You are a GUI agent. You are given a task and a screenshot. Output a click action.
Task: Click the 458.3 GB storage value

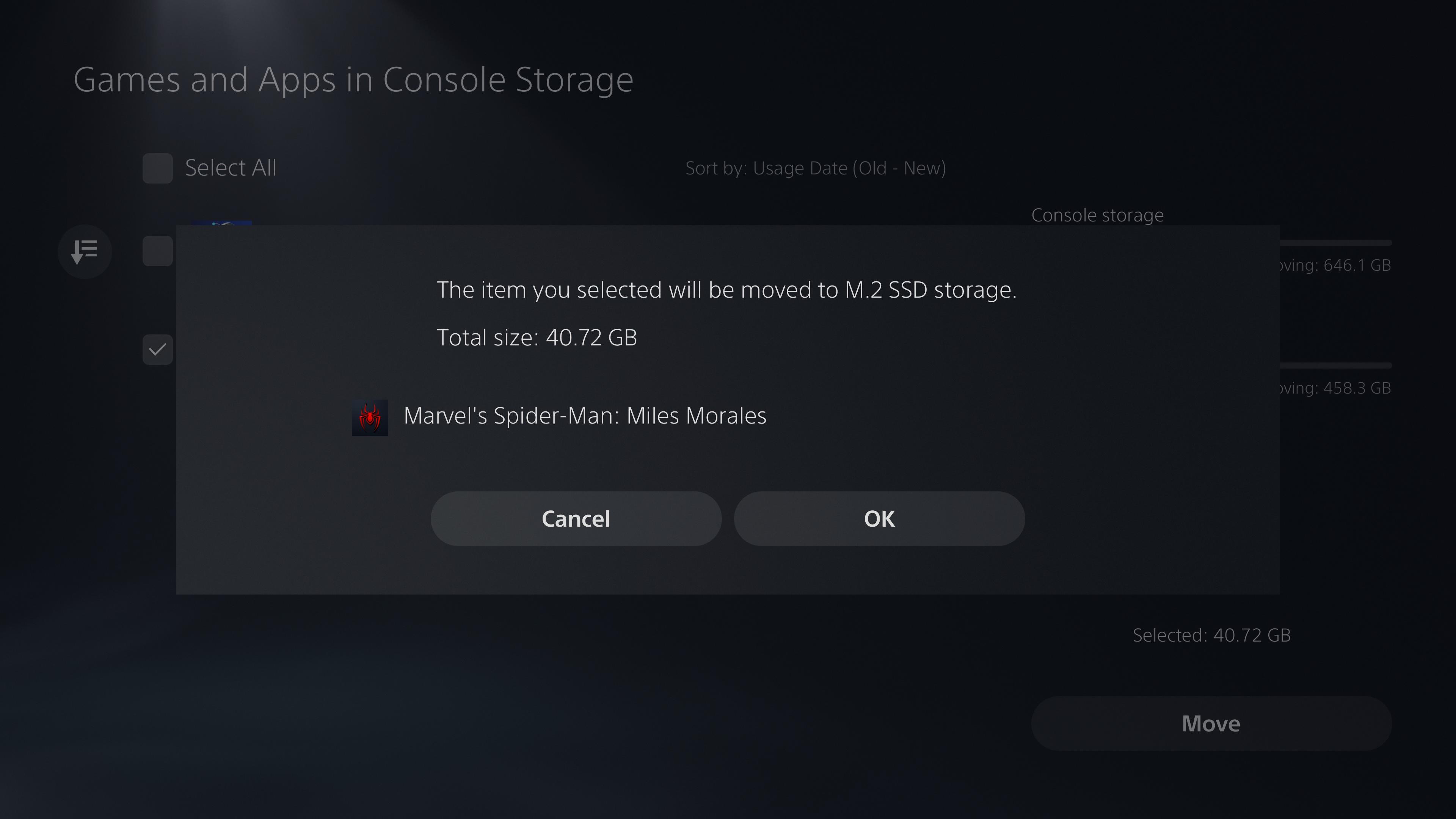pos(1357,388)
